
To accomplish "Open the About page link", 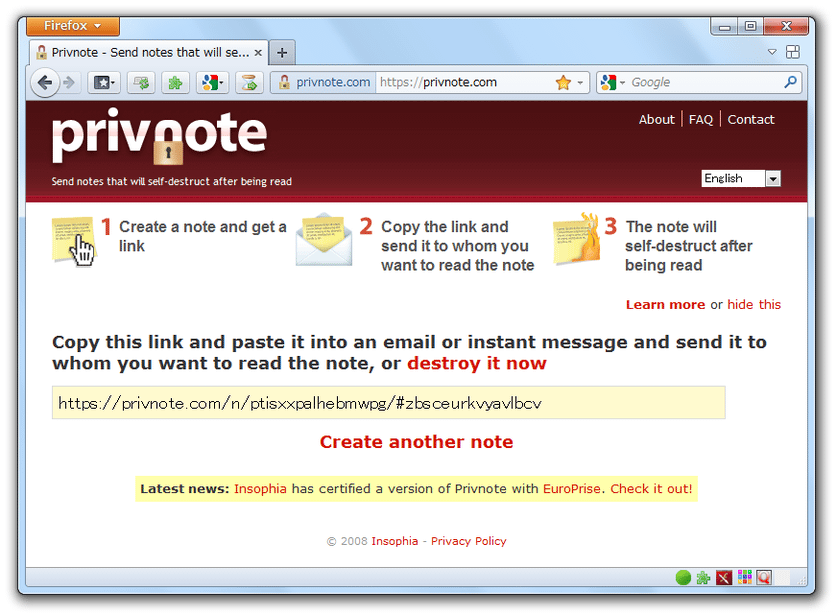I will (x=657, y=120).
